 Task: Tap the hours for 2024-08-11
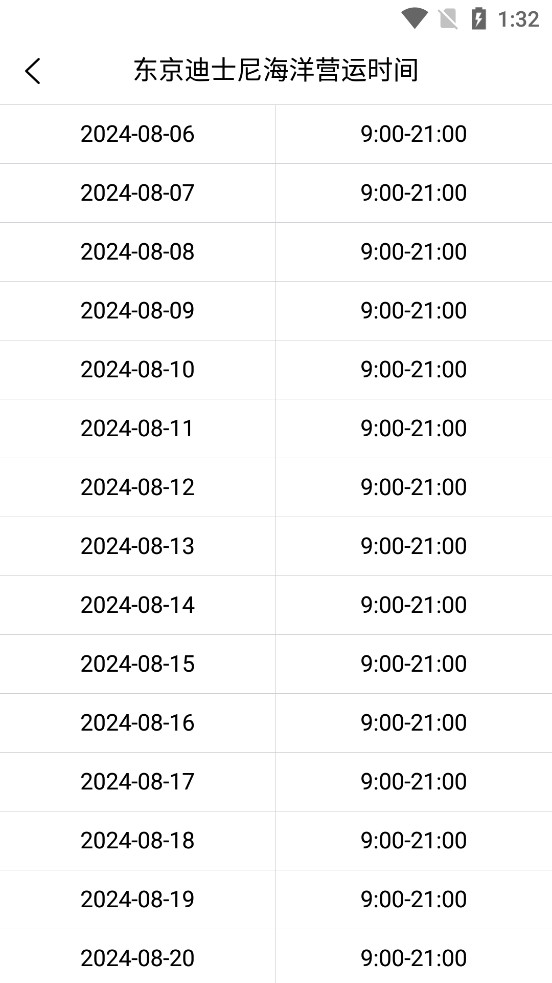(414, 429)
